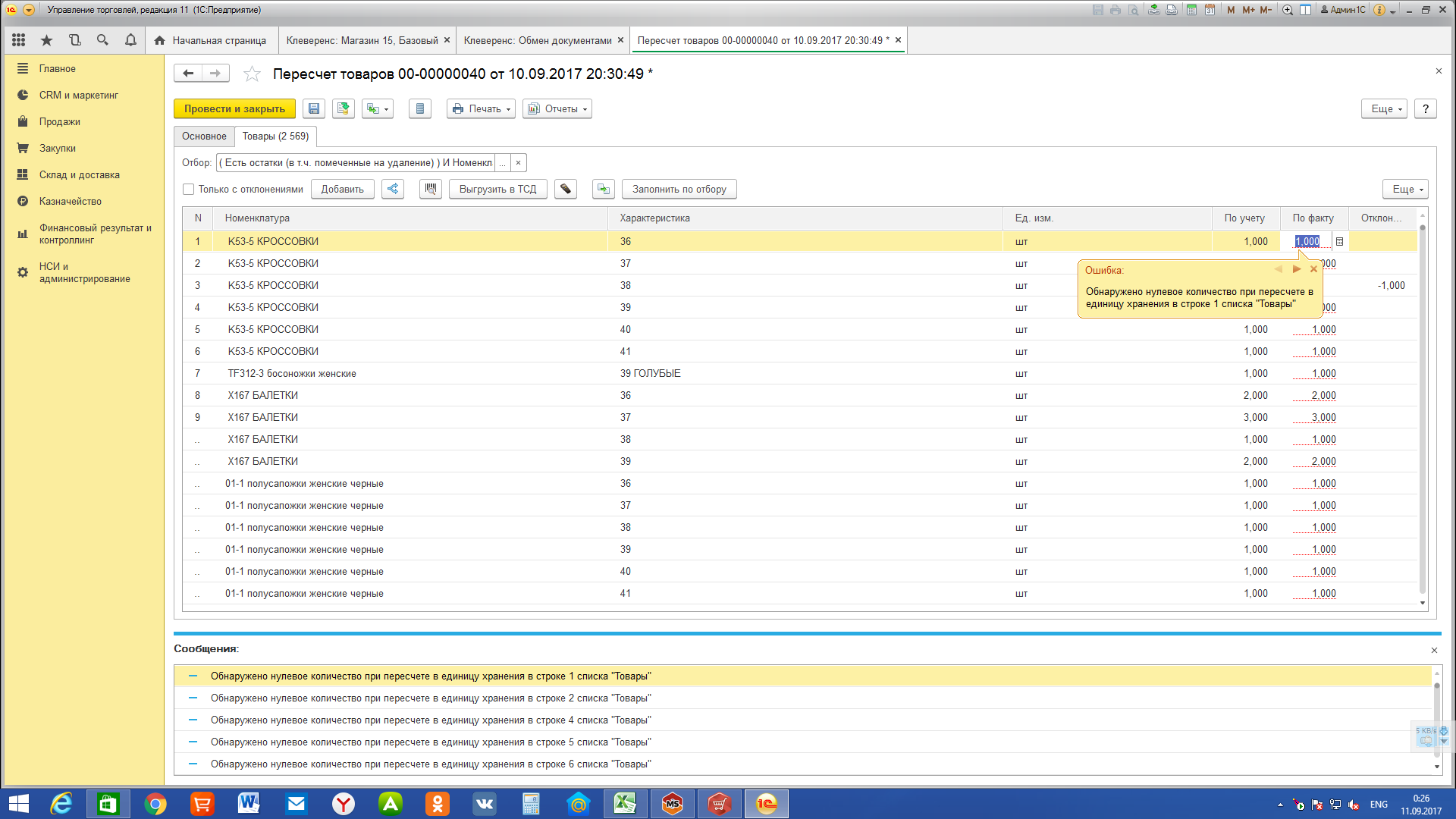Open the notifications bell
Screen dimensions: 1456x819
(130, 40)
